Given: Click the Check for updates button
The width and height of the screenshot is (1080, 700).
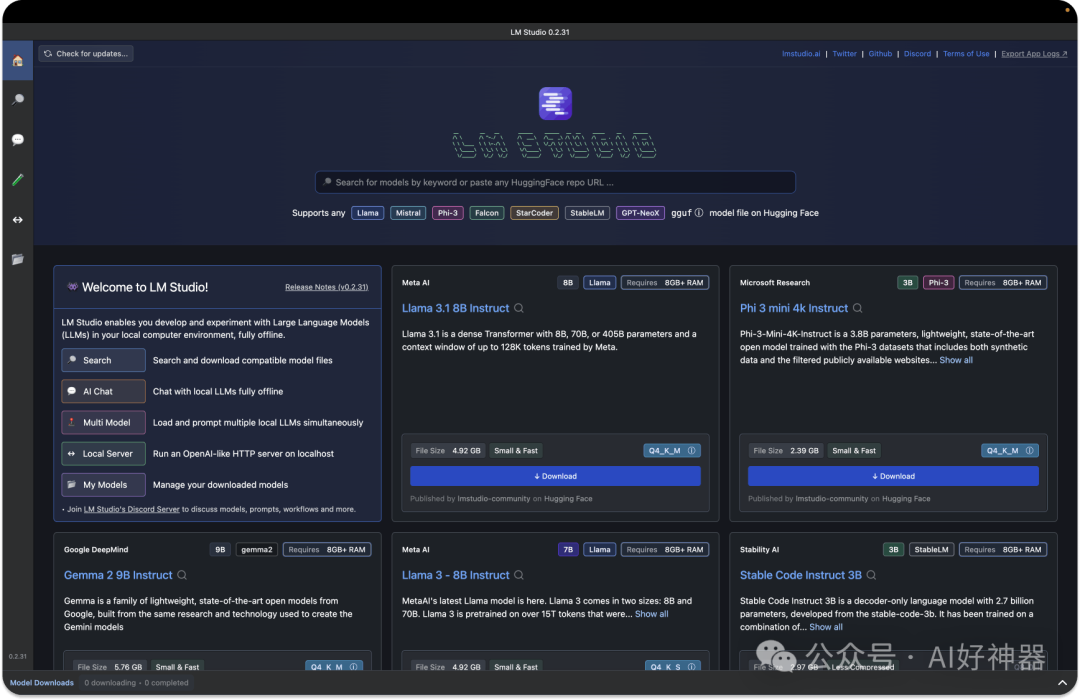Looking at the screenshot, I should (86, 54).
